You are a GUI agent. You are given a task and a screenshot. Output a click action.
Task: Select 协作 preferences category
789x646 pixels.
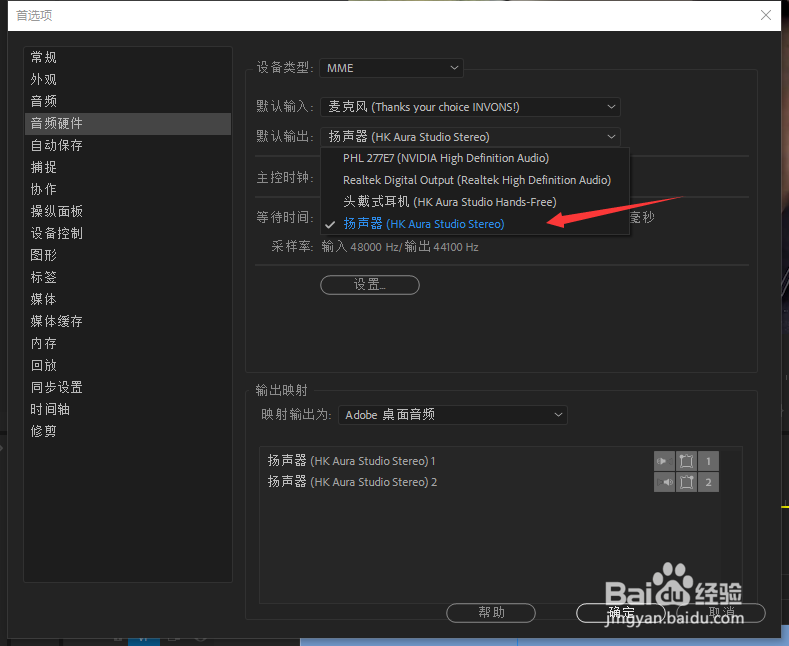[128, 189]
